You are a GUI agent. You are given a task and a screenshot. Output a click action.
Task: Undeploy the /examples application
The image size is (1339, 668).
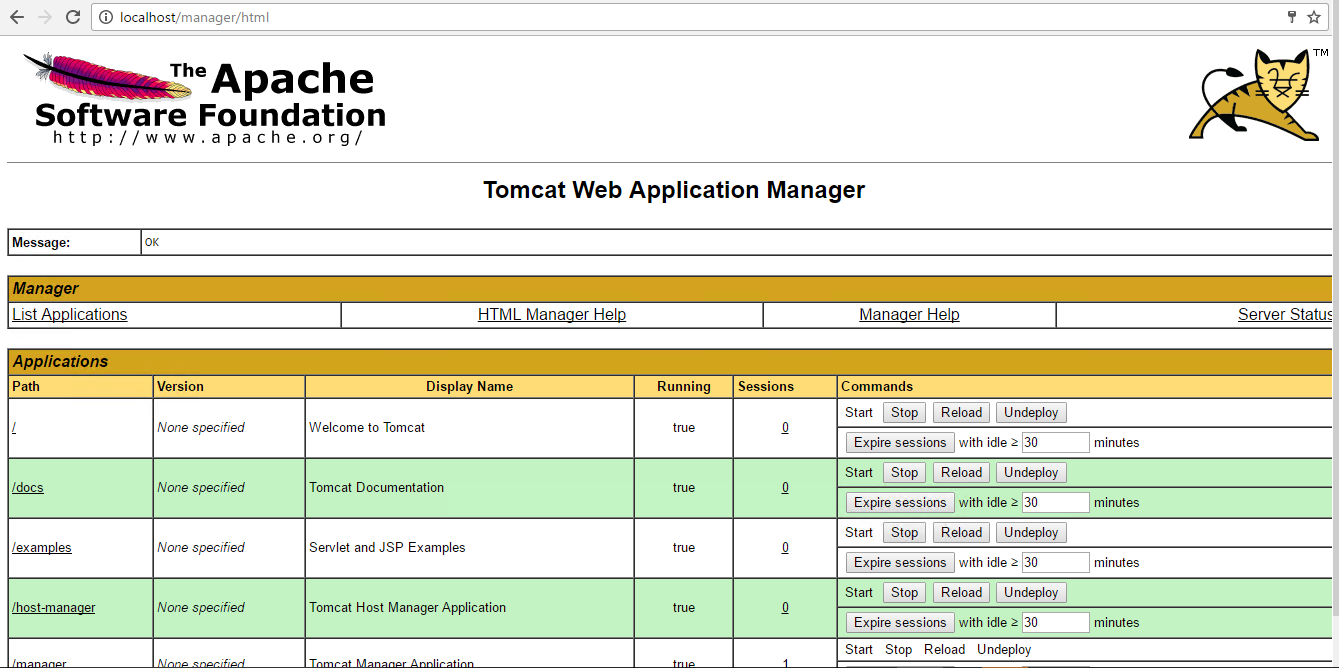1031,532
